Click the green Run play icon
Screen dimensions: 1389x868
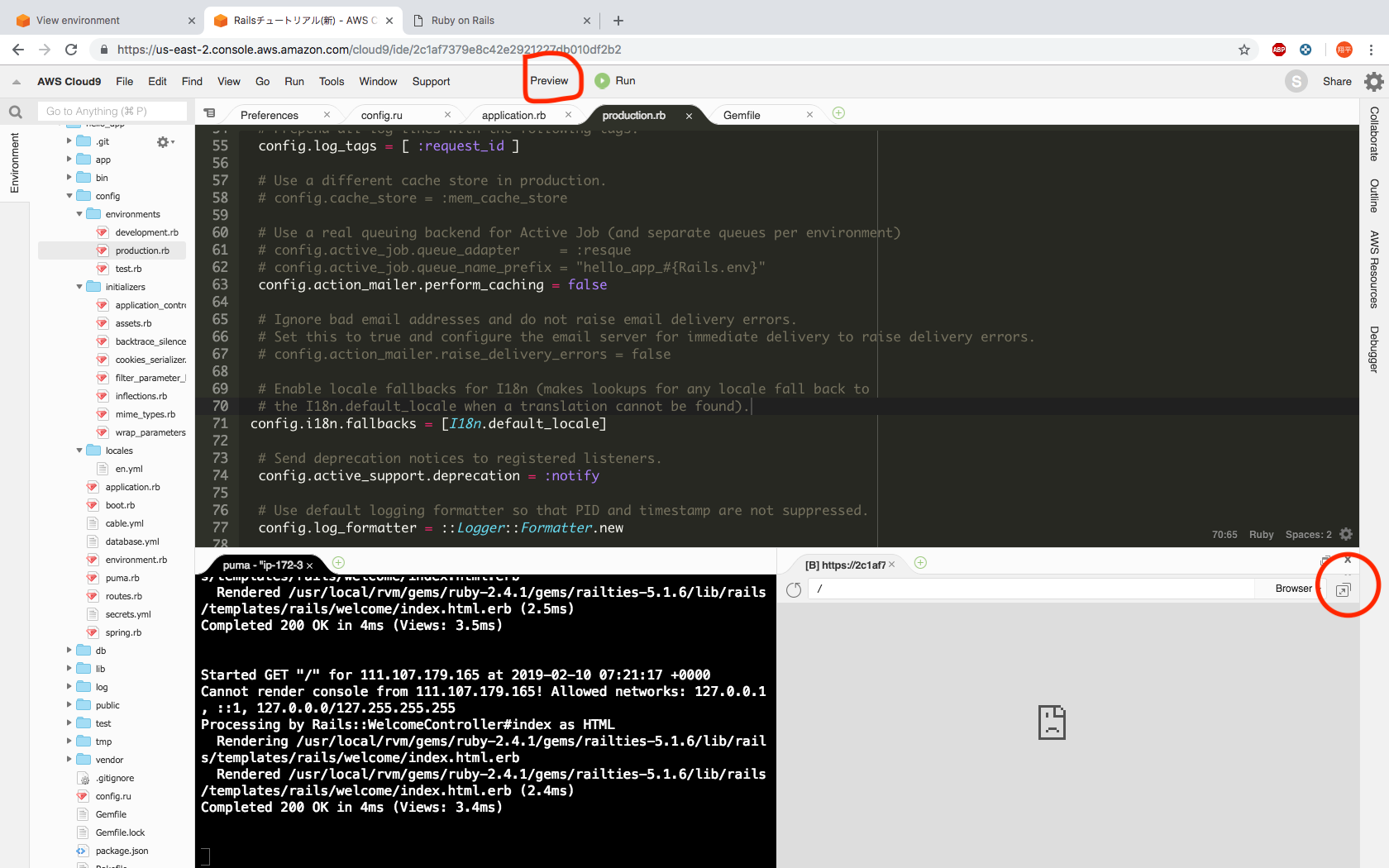click(602, 81)
